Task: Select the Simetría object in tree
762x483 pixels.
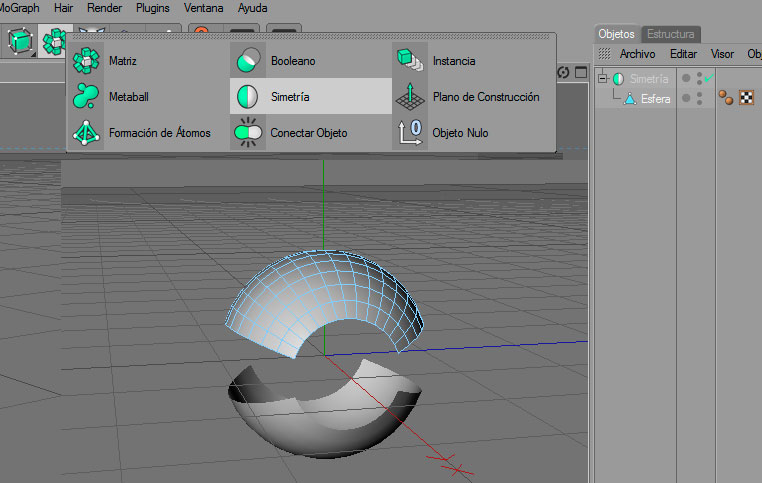Action: coord(649,78)
